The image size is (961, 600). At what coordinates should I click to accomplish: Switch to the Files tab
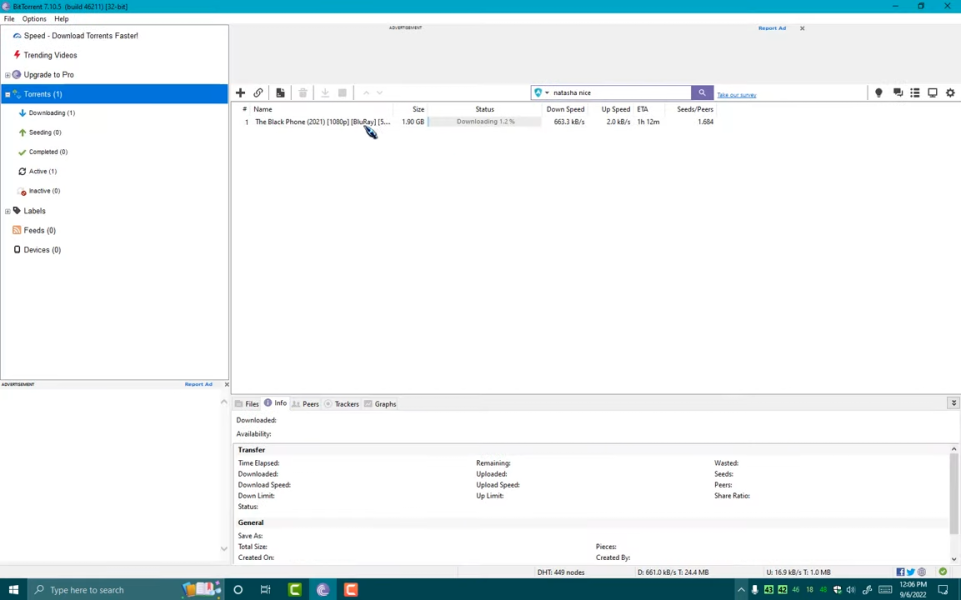click(247, 404)
